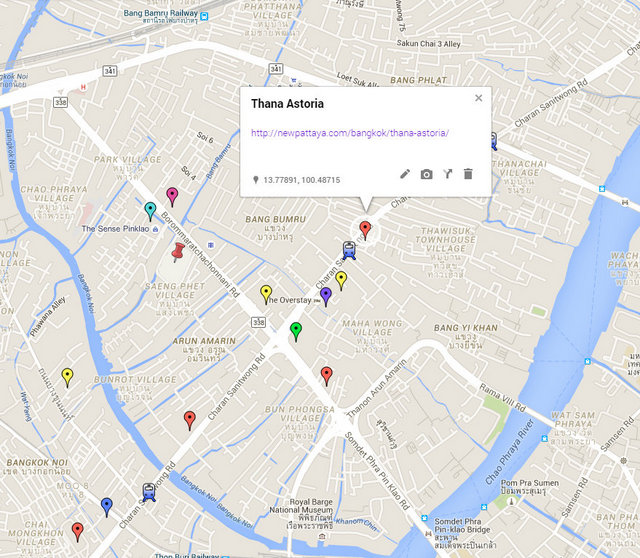Image resolution: width=640 pixels, height=558 pixels.
Task: Click the Thana Astoria popup title
Action: [x=287, y=104]
